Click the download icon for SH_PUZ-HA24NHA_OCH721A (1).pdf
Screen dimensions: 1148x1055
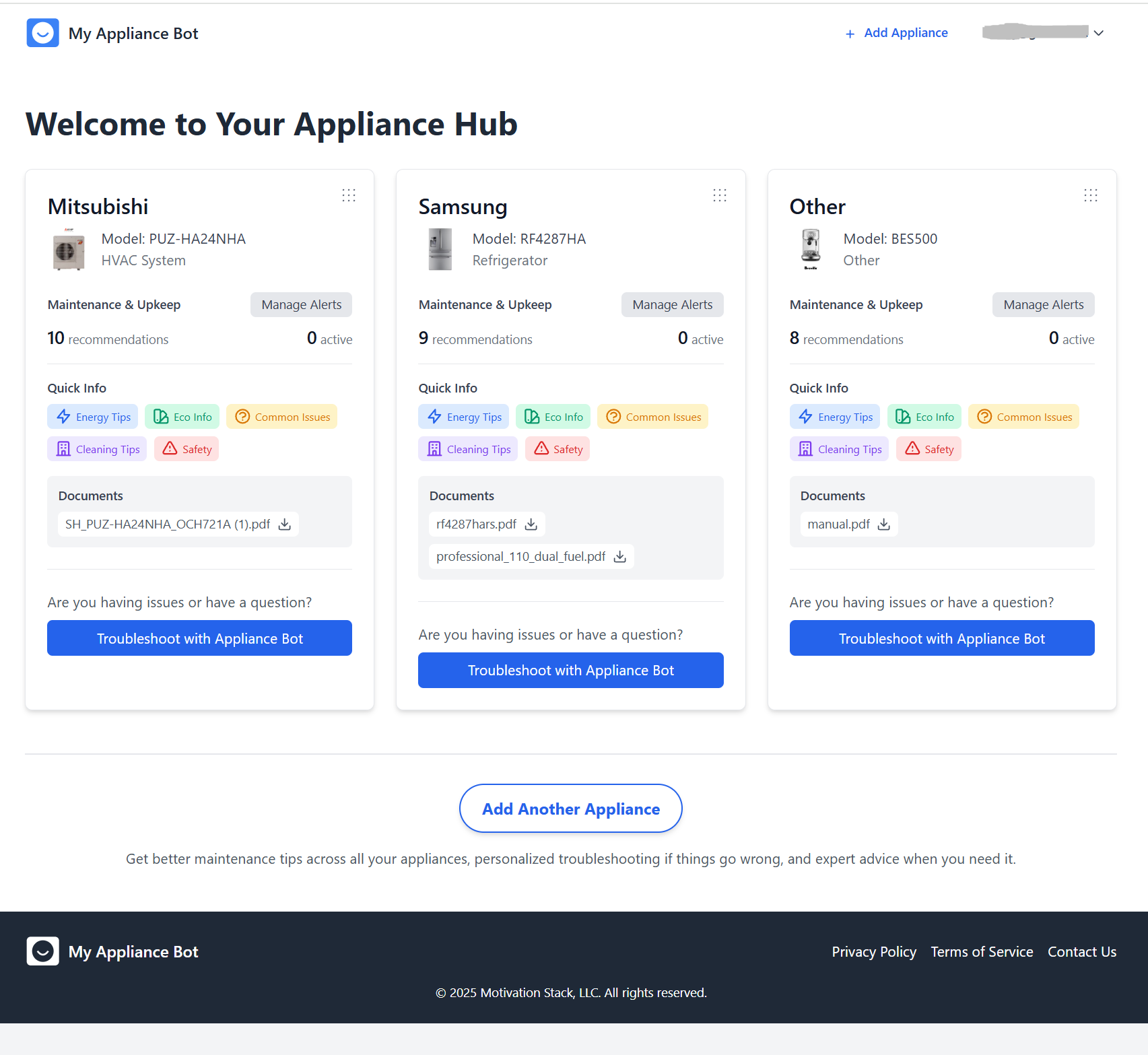click(284, 524)
